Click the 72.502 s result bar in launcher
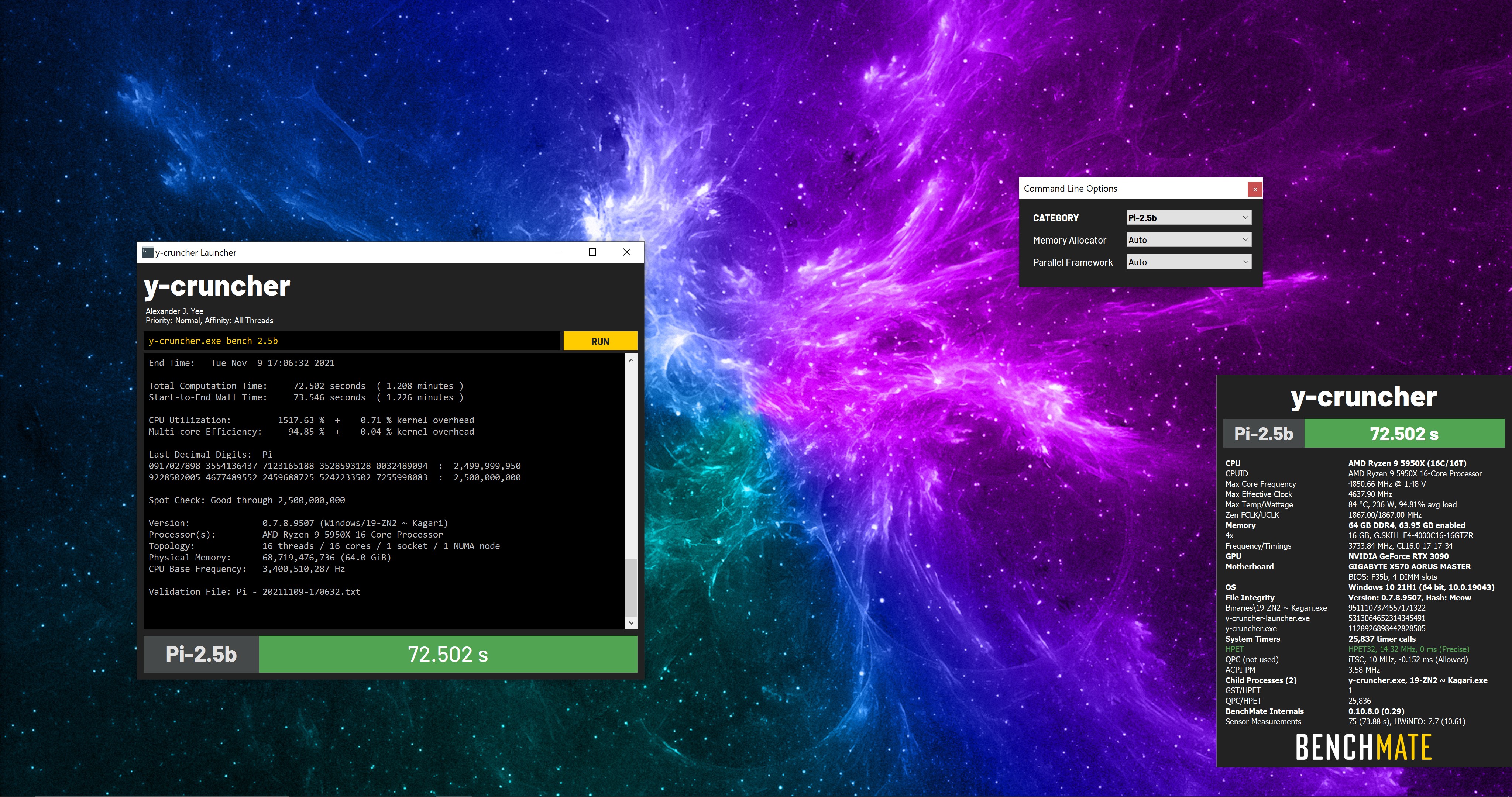This screenshot has width=1512, height=797. [448, 654]
